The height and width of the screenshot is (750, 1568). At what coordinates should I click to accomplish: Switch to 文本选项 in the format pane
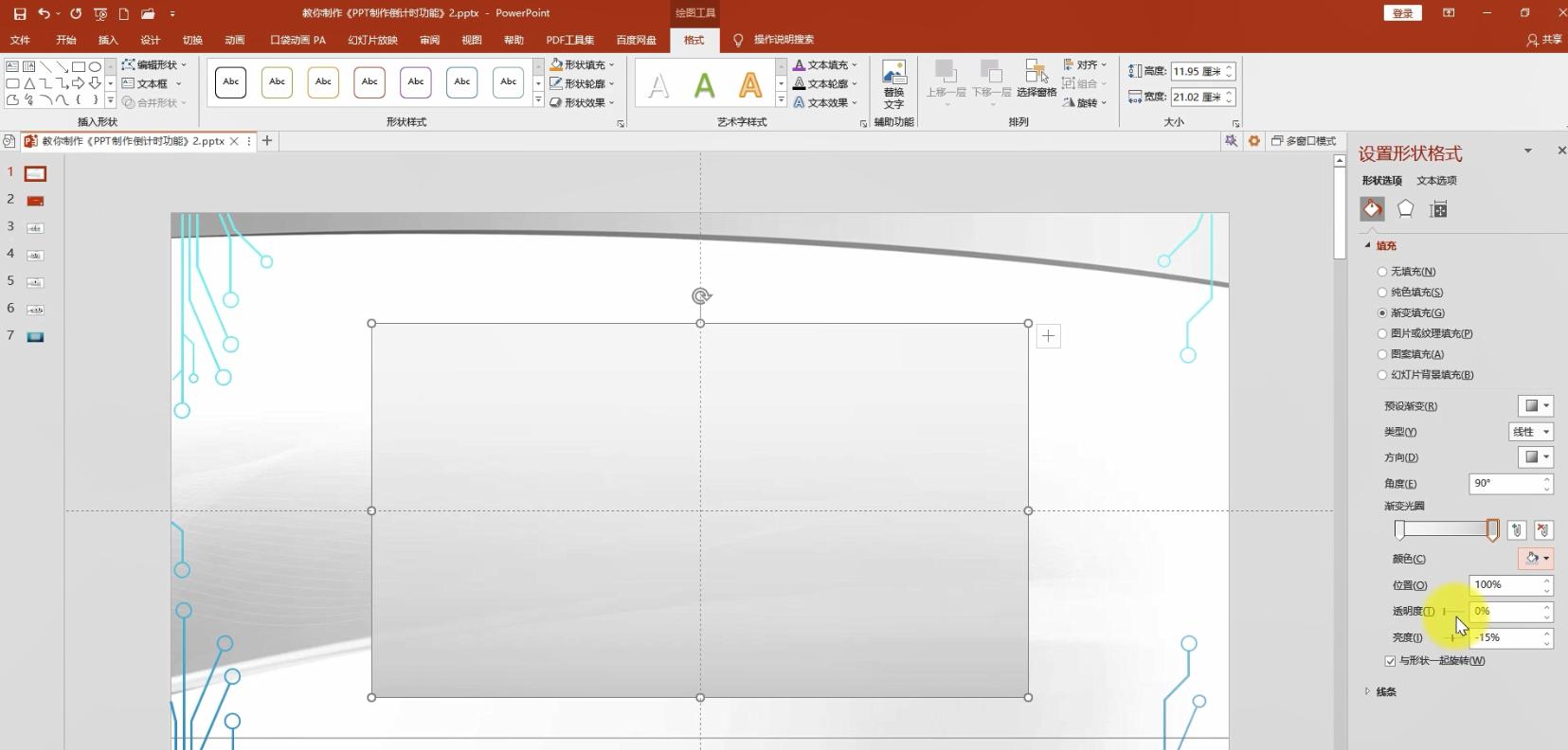pyautogui.click(x=1436, y=181)
